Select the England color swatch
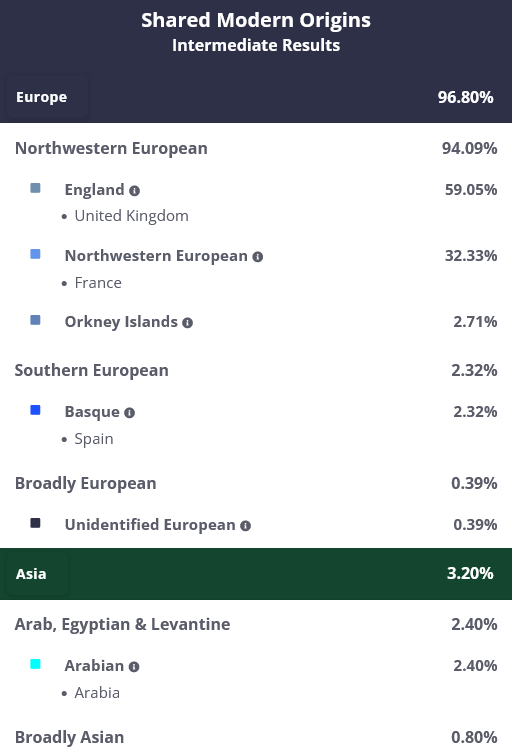The height and width of the screenshot is (755, 512). tap(35, 188)
